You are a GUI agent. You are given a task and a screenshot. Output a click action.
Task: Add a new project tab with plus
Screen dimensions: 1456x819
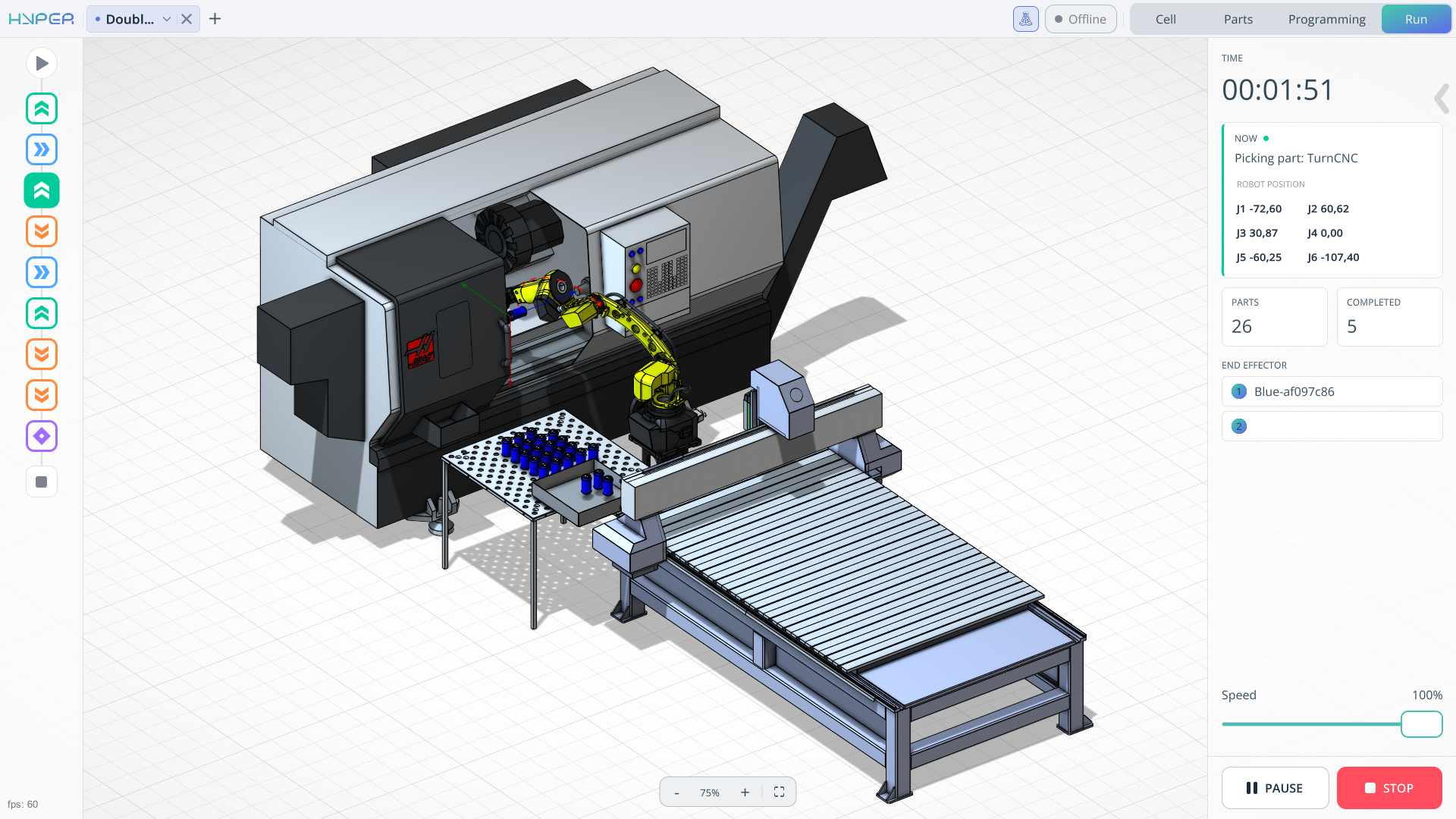click(215, 19)
